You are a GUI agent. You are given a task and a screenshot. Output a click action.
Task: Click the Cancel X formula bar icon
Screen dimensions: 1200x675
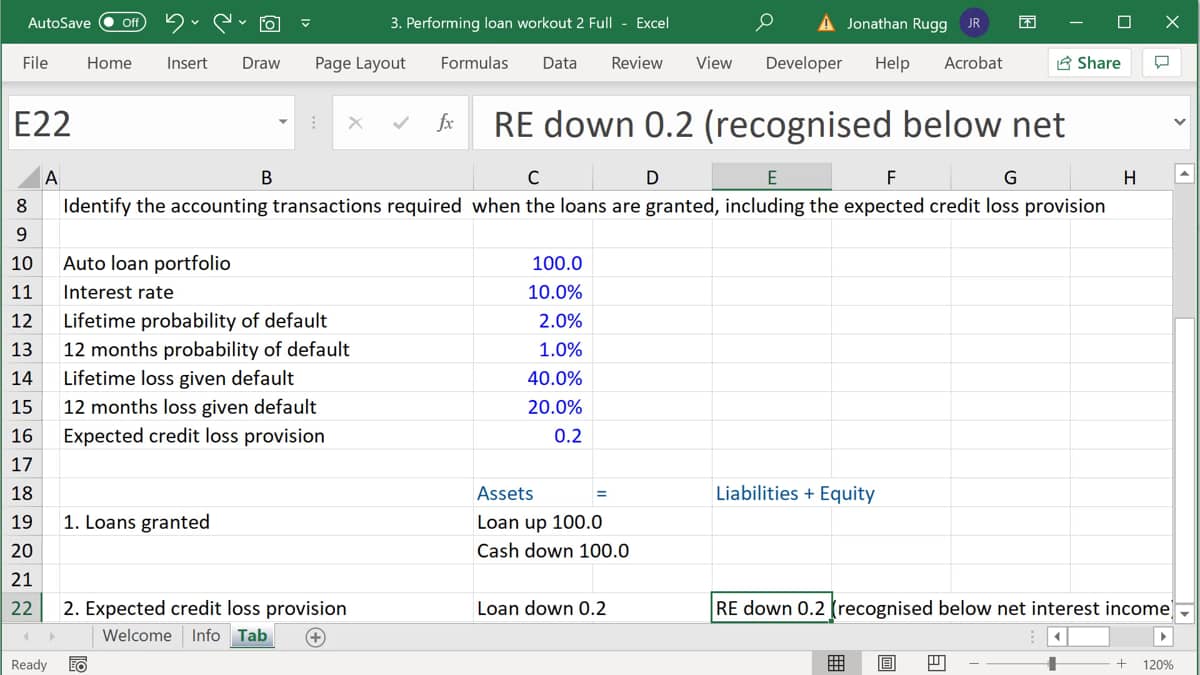point(354,123)
